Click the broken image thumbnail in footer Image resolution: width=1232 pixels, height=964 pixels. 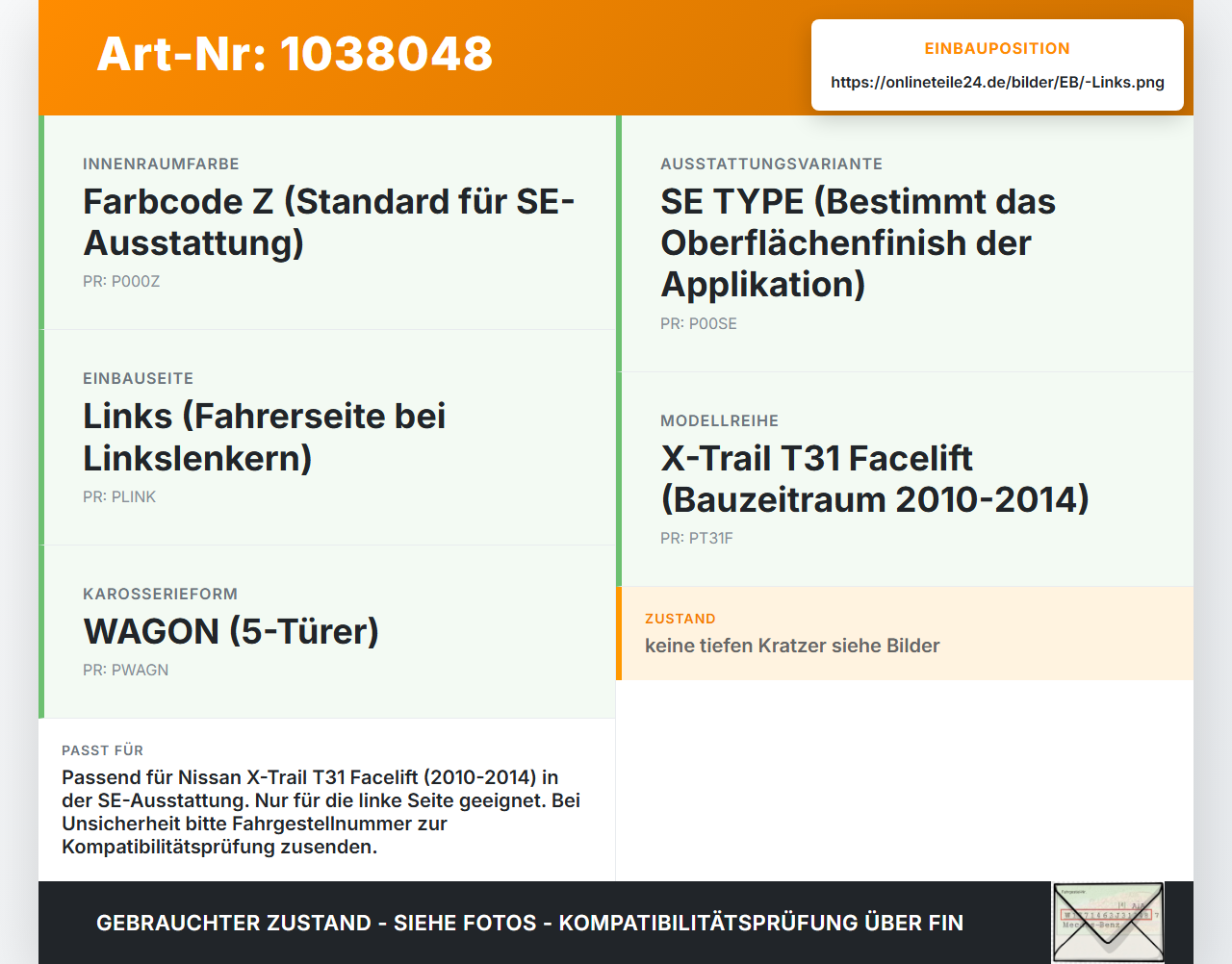[x=1108, y=922]
